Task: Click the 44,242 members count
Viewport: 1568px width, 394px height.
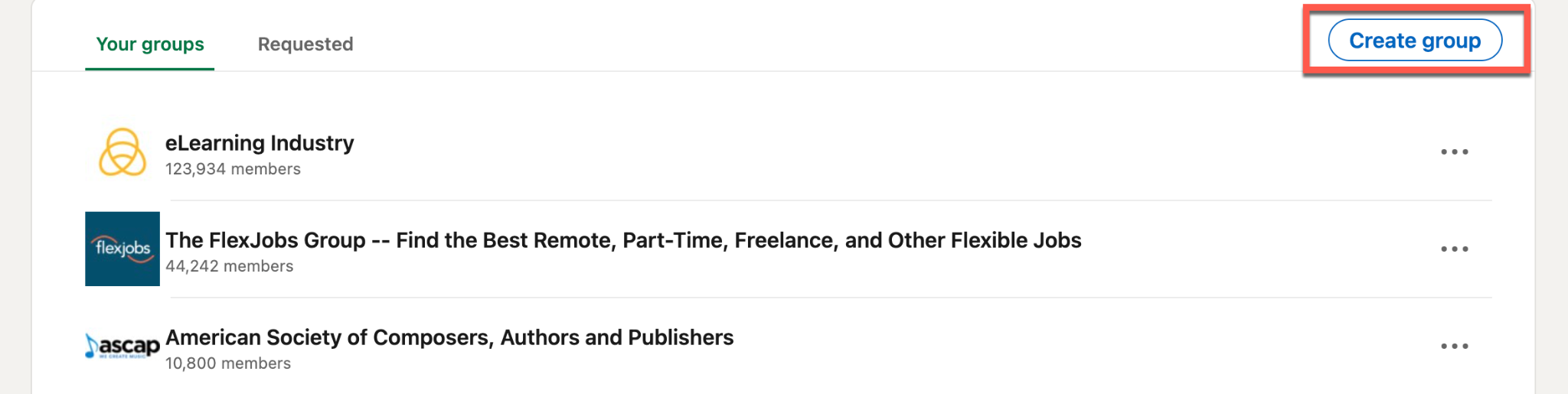Action: [x=229, y=266]
